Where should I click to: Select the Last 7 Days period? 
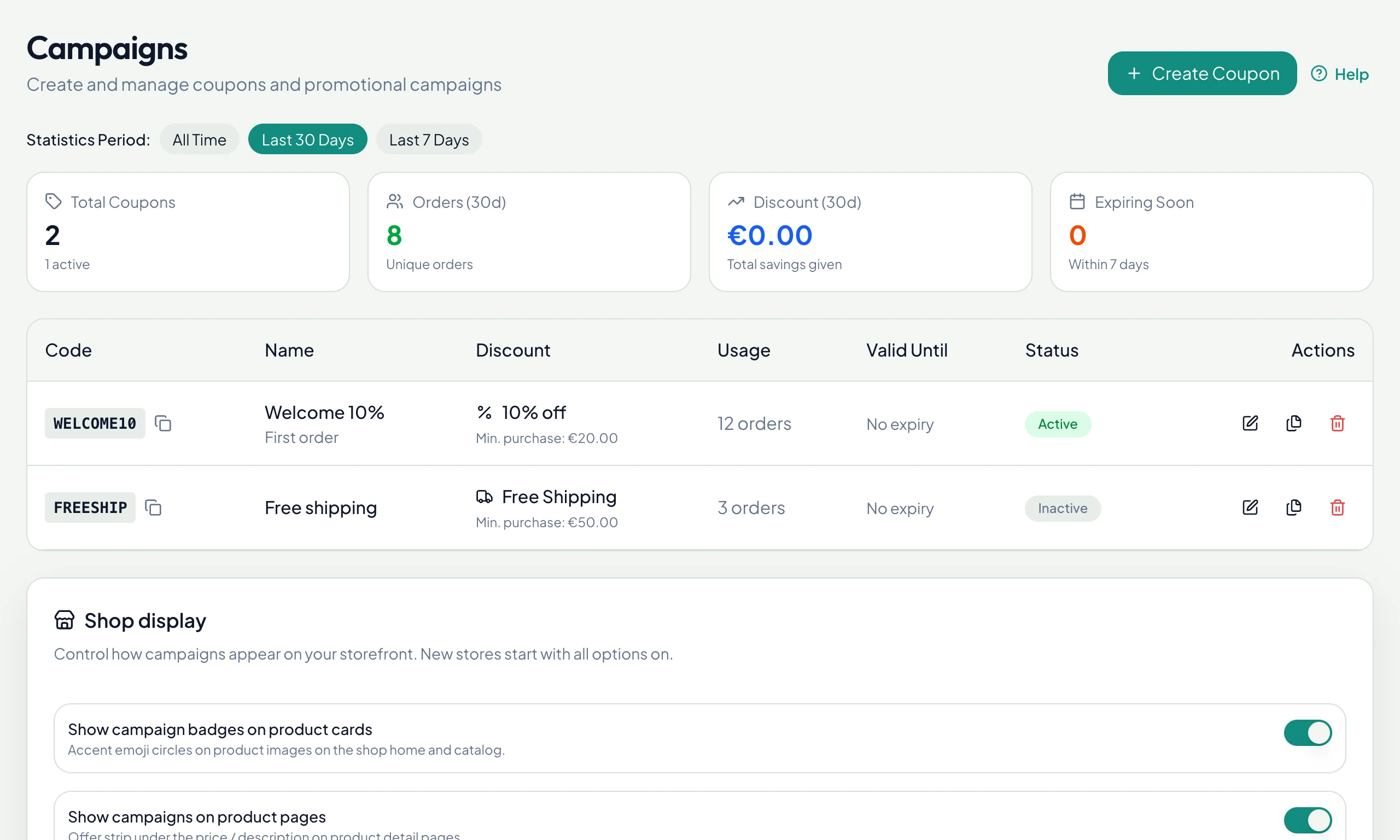click(429, 139)
